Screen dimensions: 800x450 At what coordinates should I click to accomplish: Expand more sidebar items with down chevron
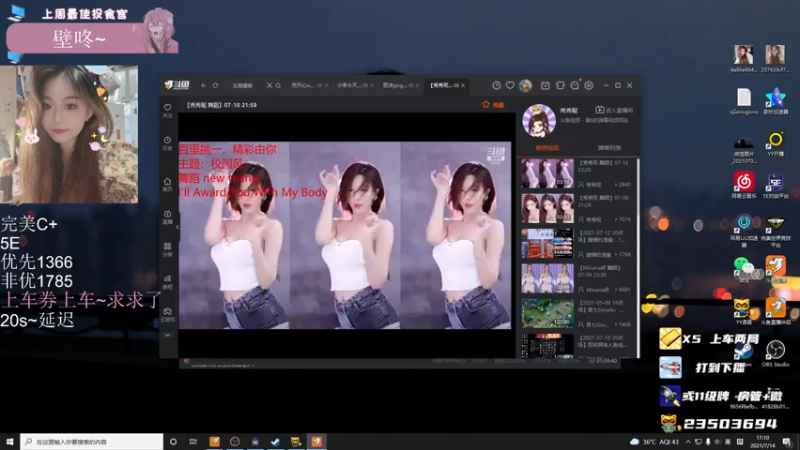(167, 335)
